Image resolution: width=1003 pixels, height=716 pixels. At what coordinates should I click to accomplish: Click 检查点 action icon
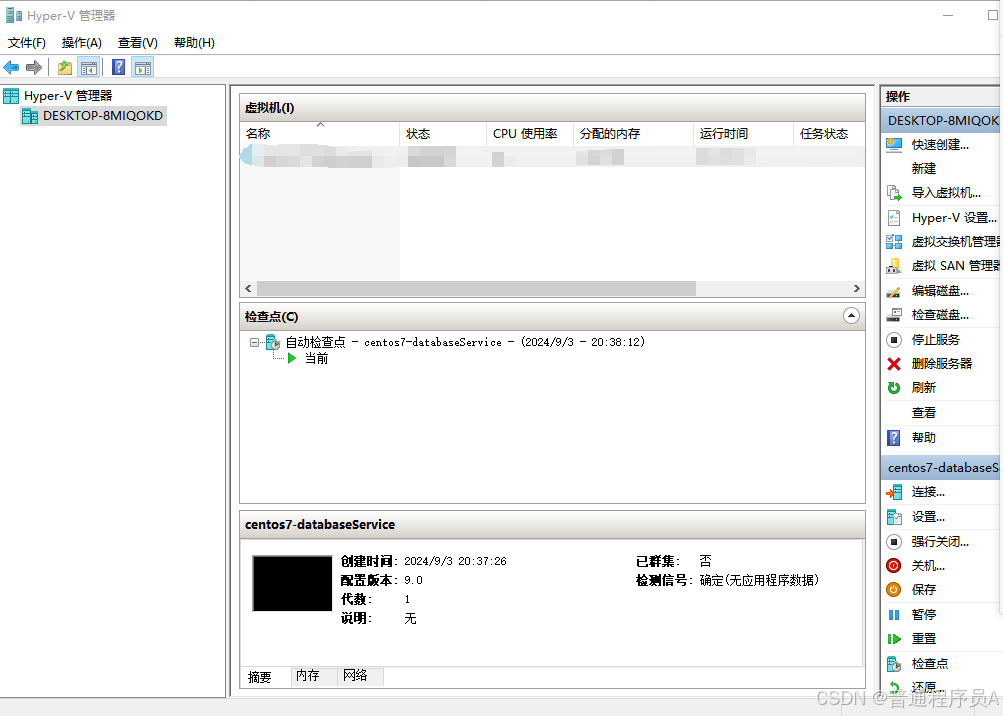(x=894, y=664)
